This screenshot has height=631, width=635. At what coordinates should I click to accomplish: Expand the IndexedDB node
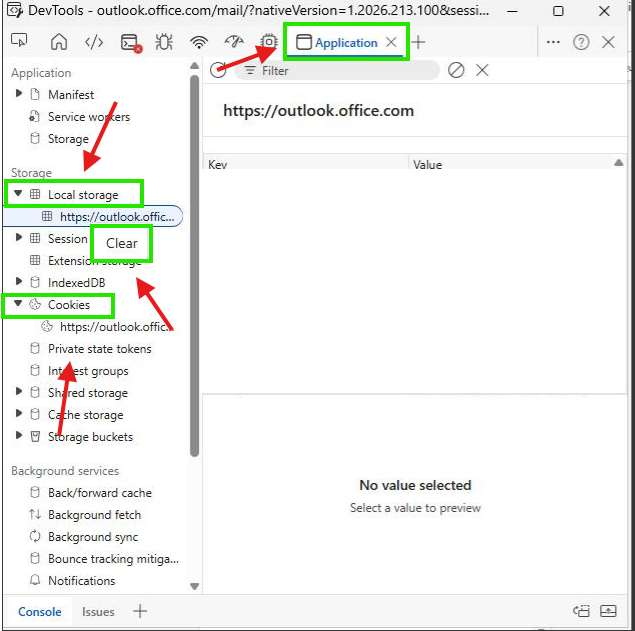pos(18,281)
